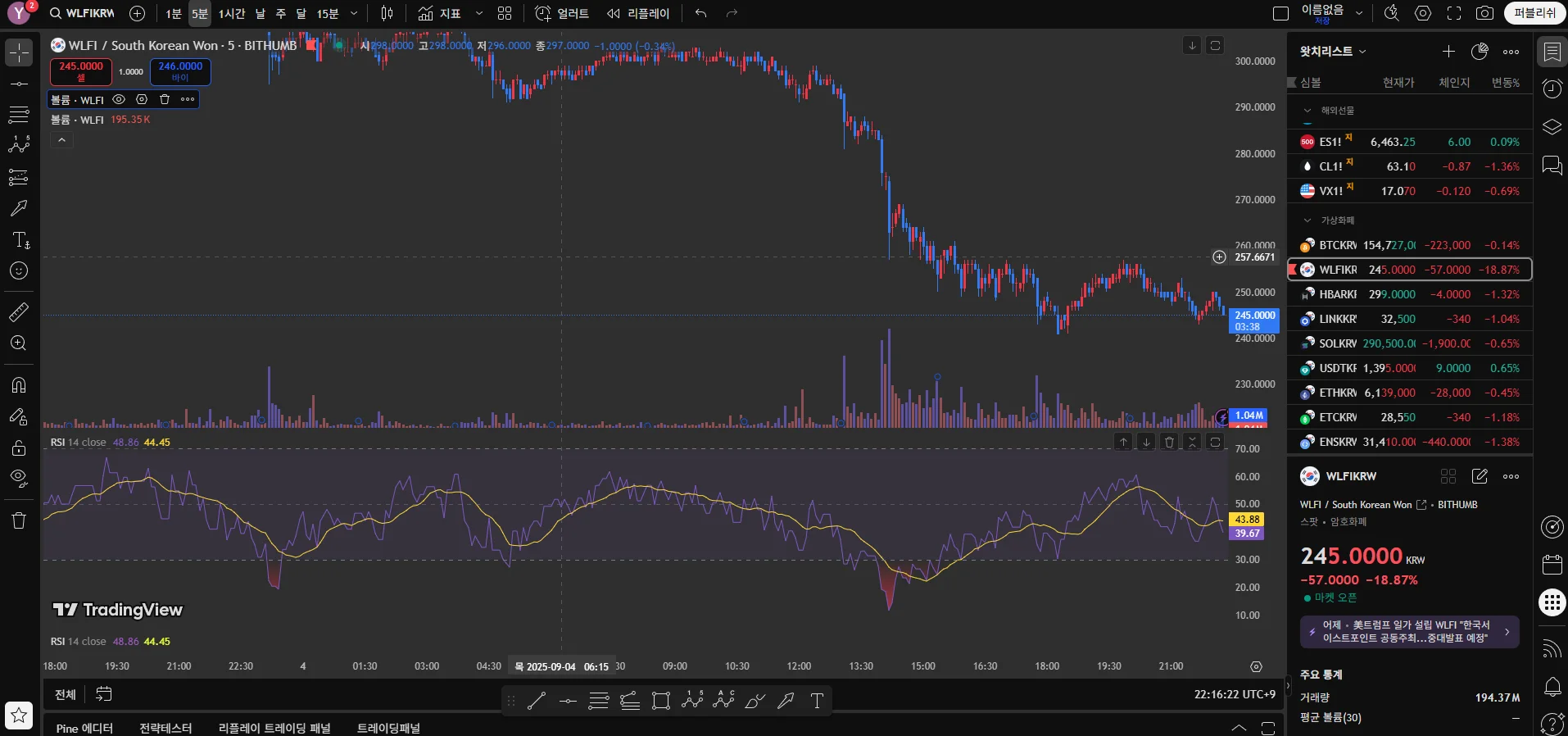Open the favorites star at bottom left

tap(19, 716)
